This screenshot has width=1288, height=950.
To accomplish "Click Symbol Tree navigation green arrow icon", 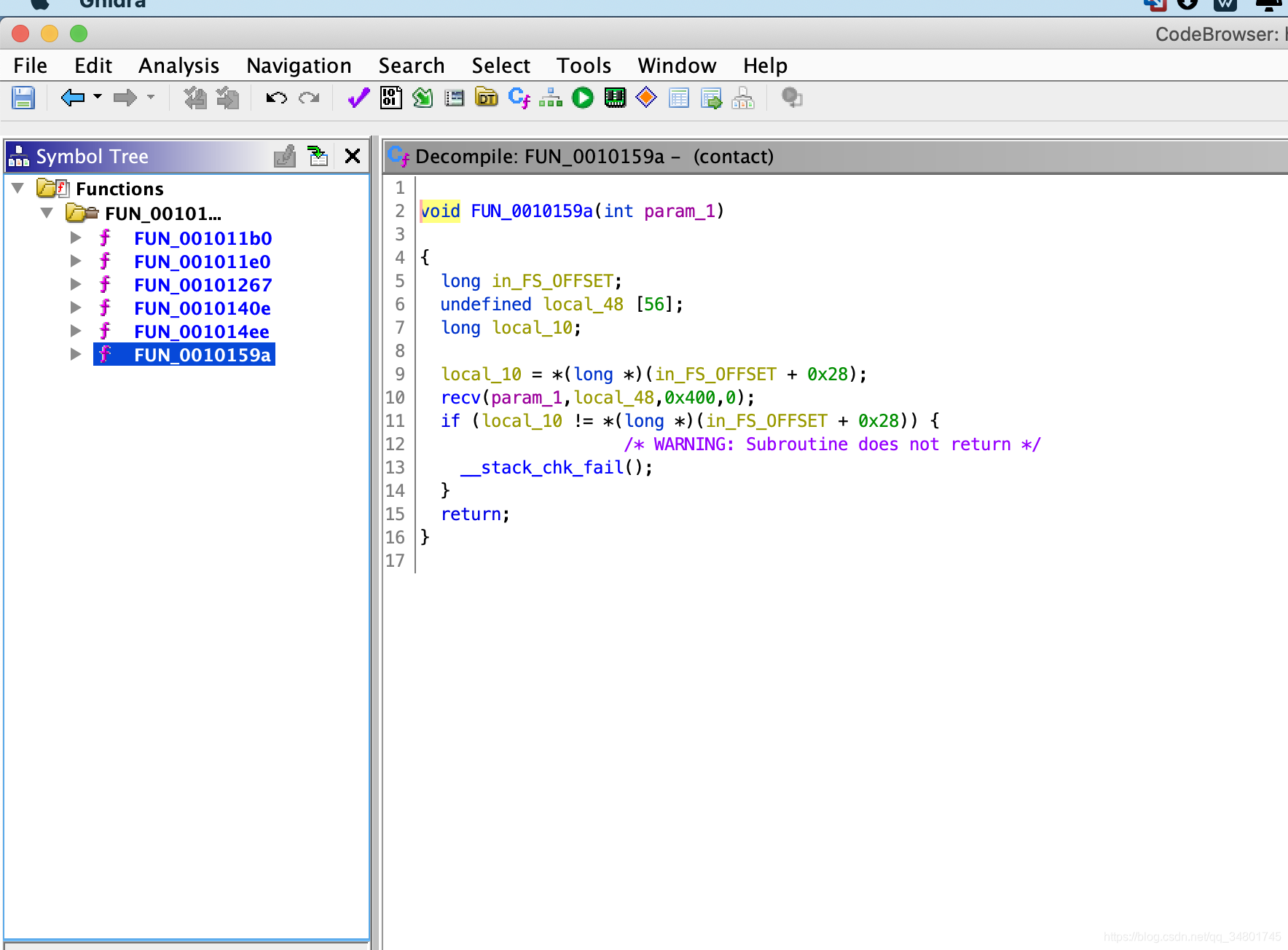I will click(x=318, y=156).
